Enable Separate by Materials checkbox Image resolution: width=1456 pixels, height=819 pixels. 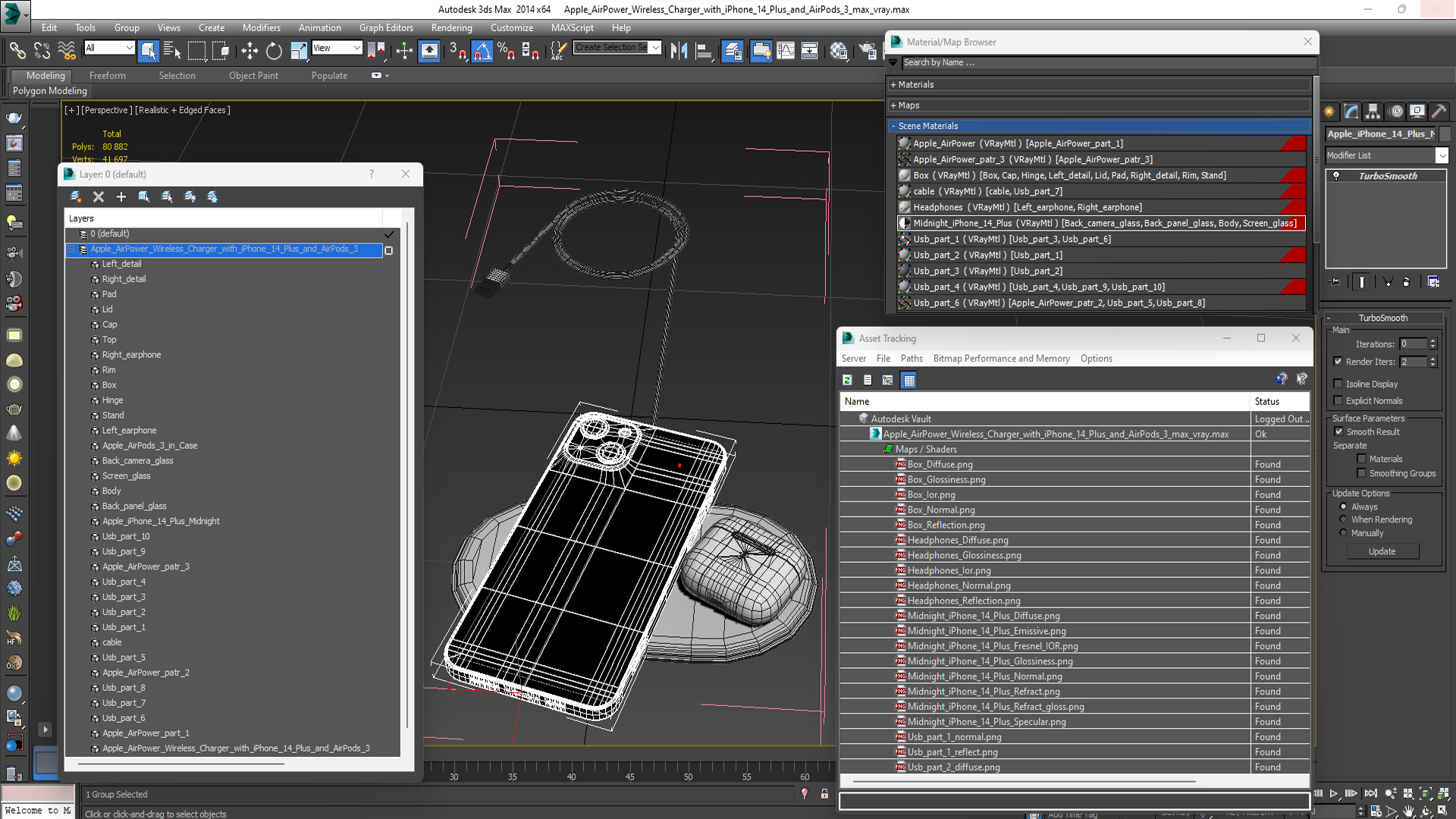[1361, 459]
